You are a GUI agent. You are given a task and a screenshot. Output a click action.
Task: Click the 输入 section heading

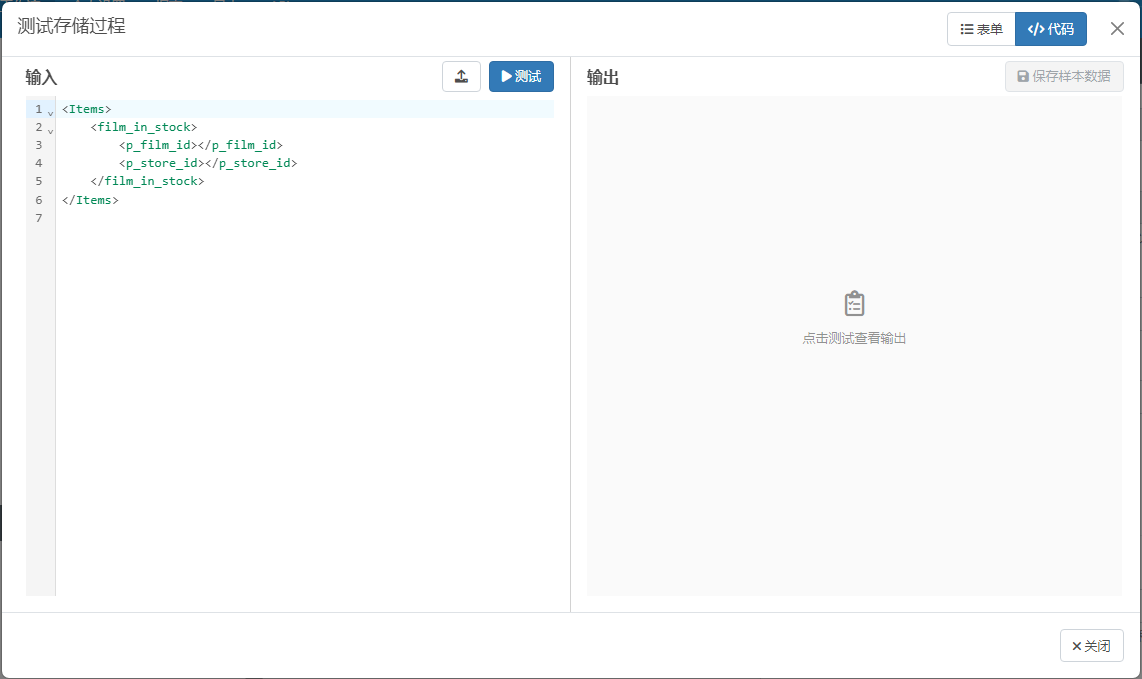point(41,77)
